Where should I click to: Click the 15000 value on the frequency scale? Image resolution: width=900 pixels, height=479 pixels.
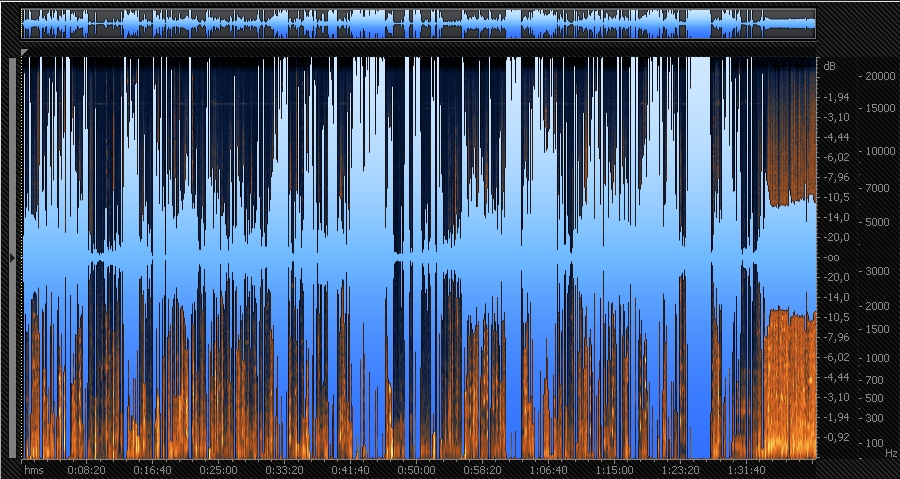(879, 108)
